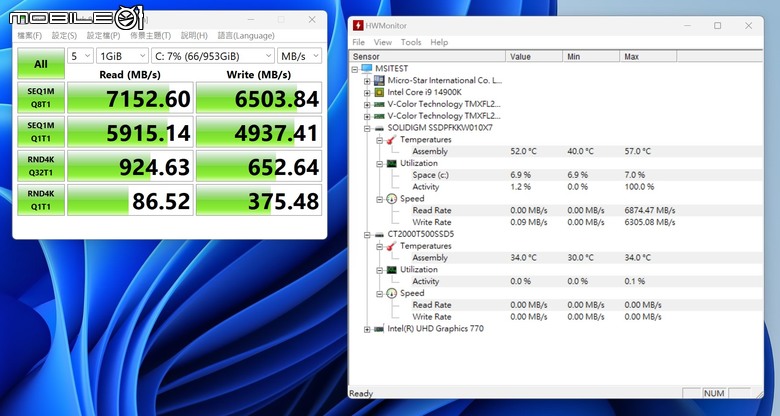Click the SOLIDIGM Speed gauge icon
Viewport: 780px width, 416px height.
[391, 199]
